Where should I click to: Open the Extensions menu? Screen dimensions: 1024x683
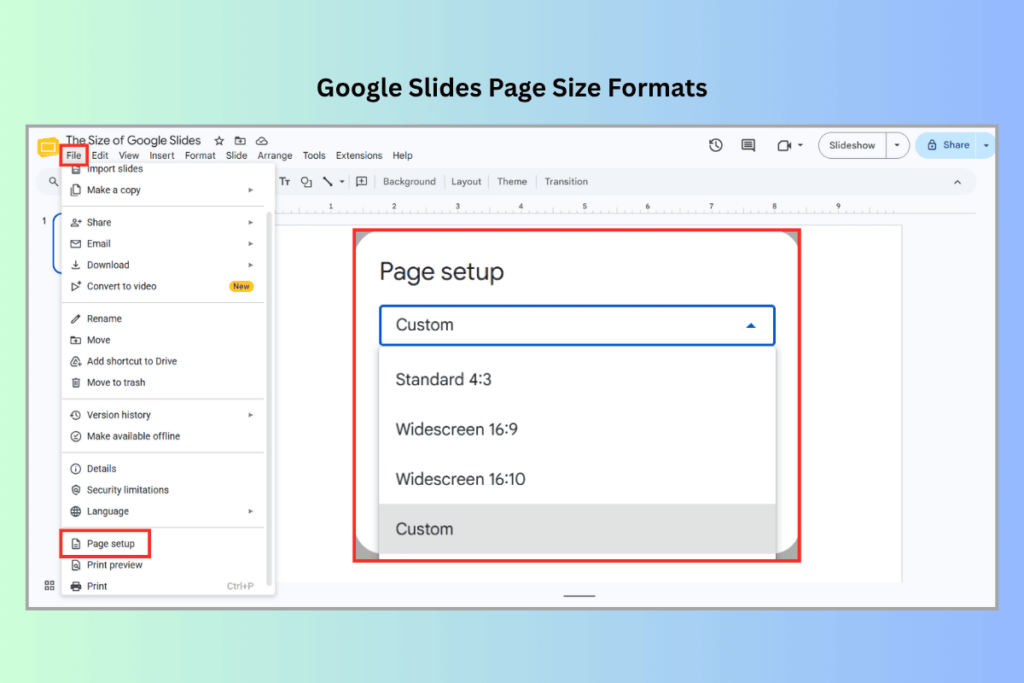(x=359, y=155)
